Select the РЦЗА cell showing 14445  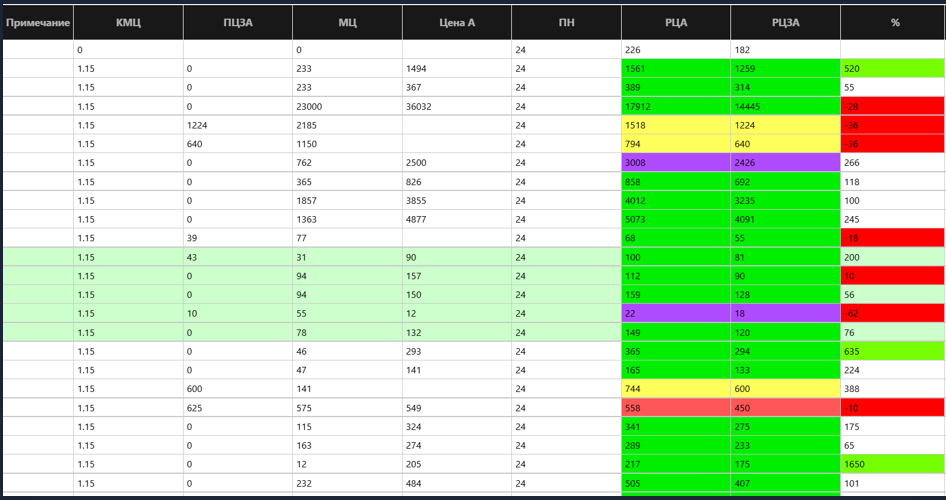785,106
